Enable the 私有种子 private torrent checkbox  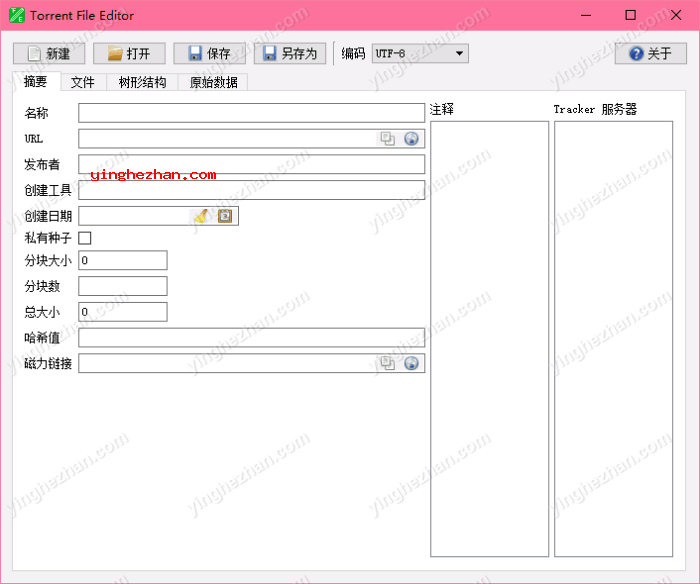tap(85, 238)
